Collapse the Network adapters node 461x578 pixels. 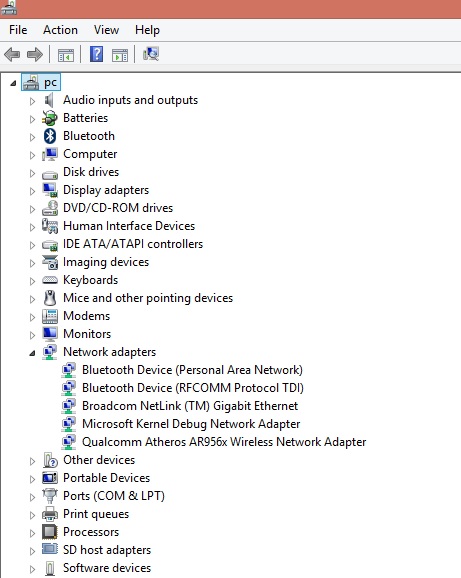point(32,353)
